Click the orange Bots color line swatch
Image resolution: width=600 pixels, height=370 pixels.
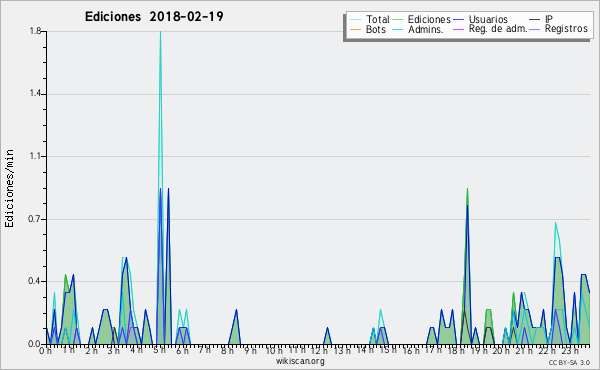[x=355, y=29]
